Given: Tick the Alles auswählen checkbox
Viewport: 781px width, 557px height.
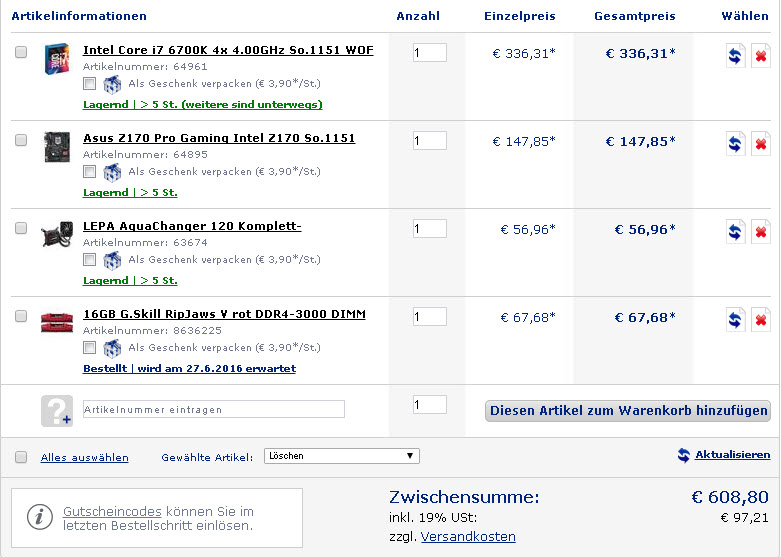Looking at the screenshot, I should pyautogui.click(x=21, y=457).
